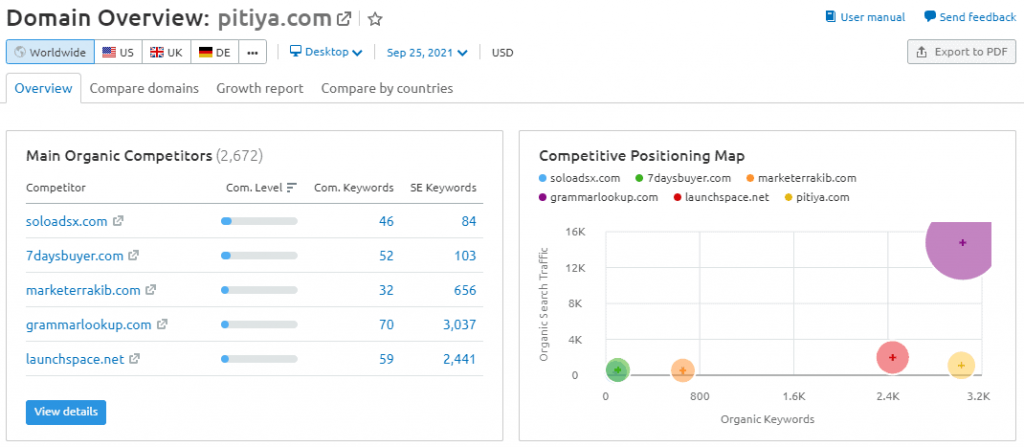
Task: Open Compare by countries tab
Action: click(387, 88)
